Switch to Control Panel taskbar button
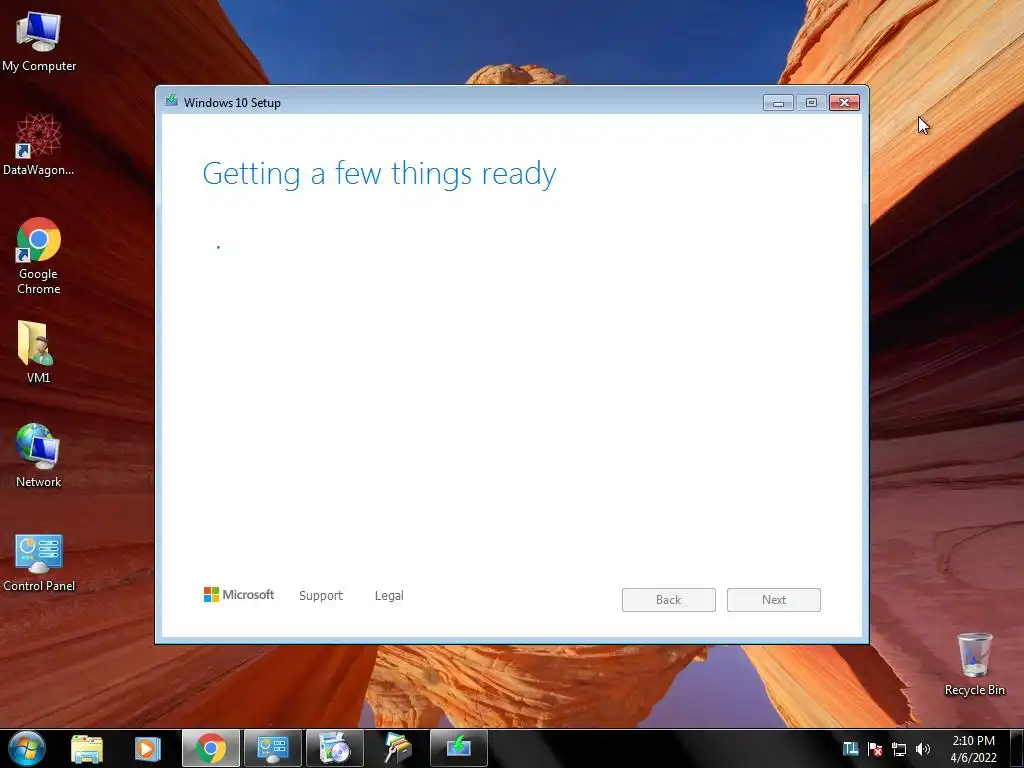This screenshot has width=1024, height=768. 272,748
